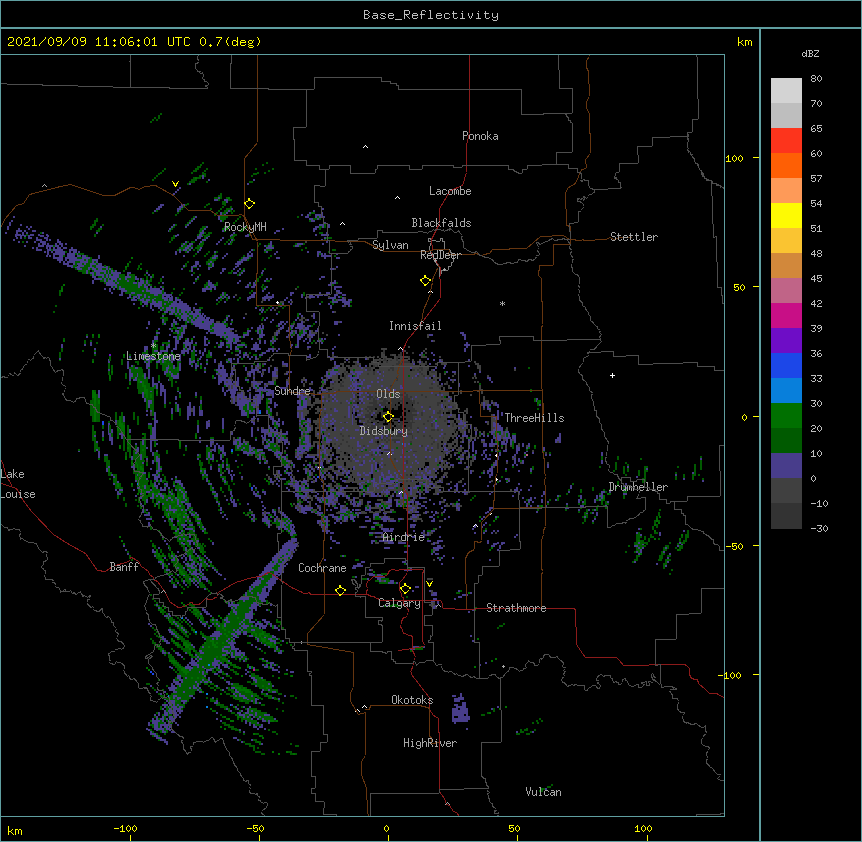The width and height of the screenshot is (862, 842).
Task: Pick the slate purple swatch between 10 and 0
Action: 786,466
